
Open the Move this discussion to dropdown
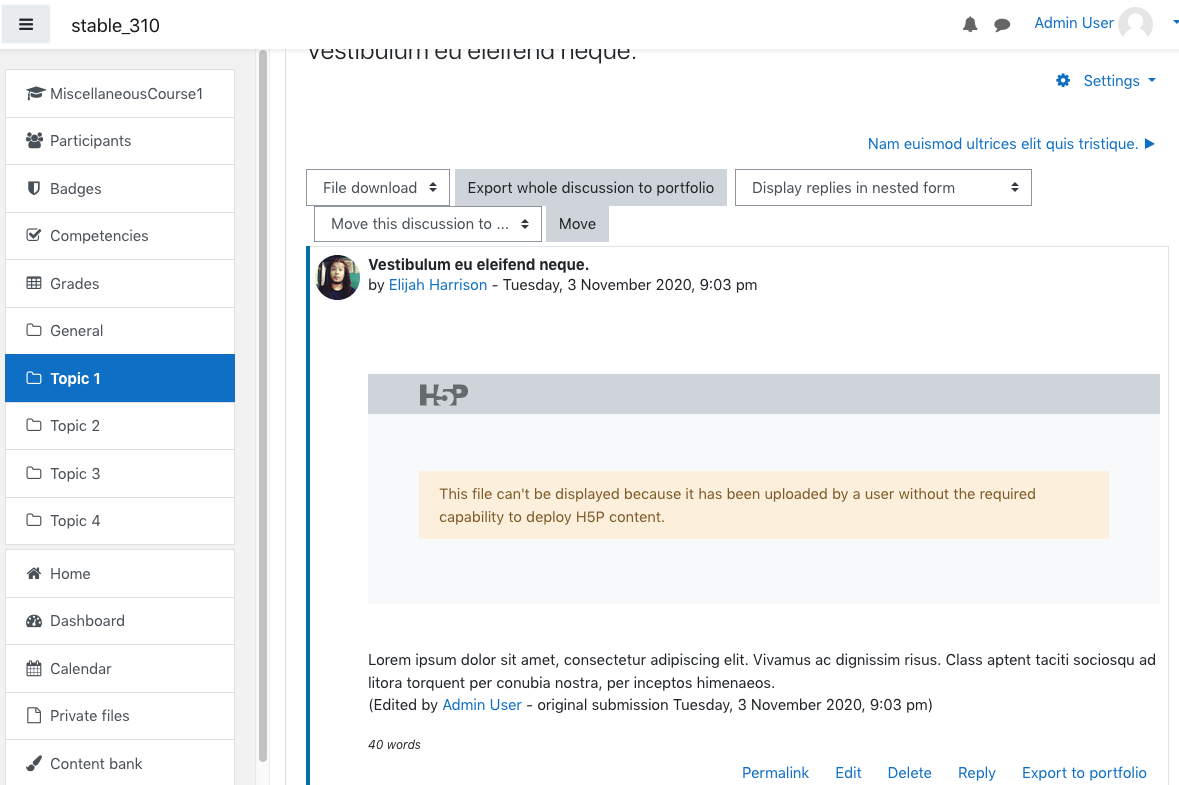[428, 224]
